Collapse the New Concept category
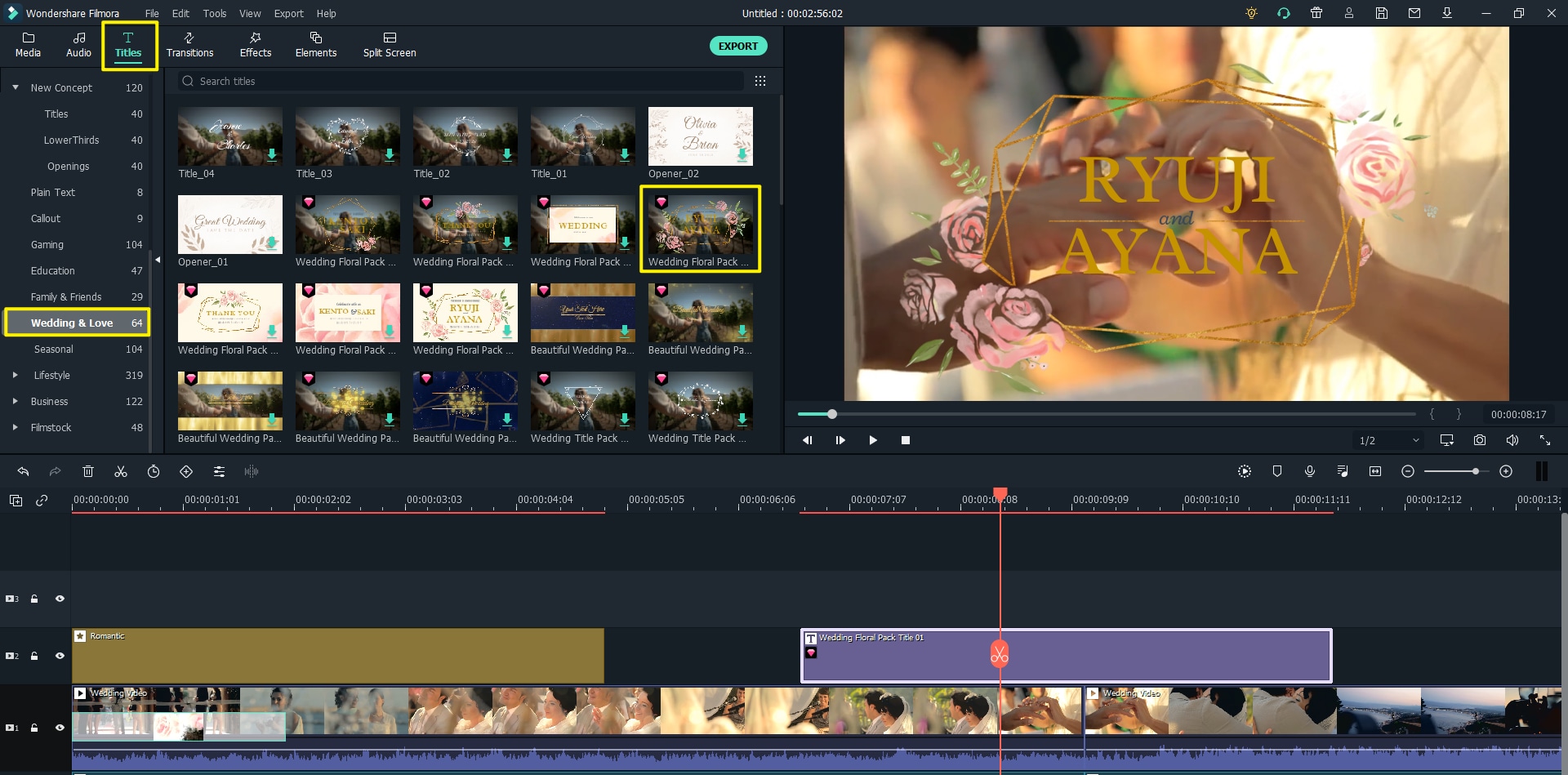This screenshot has width=1568, height=775. pyautogui.click(x=15, y=87)
